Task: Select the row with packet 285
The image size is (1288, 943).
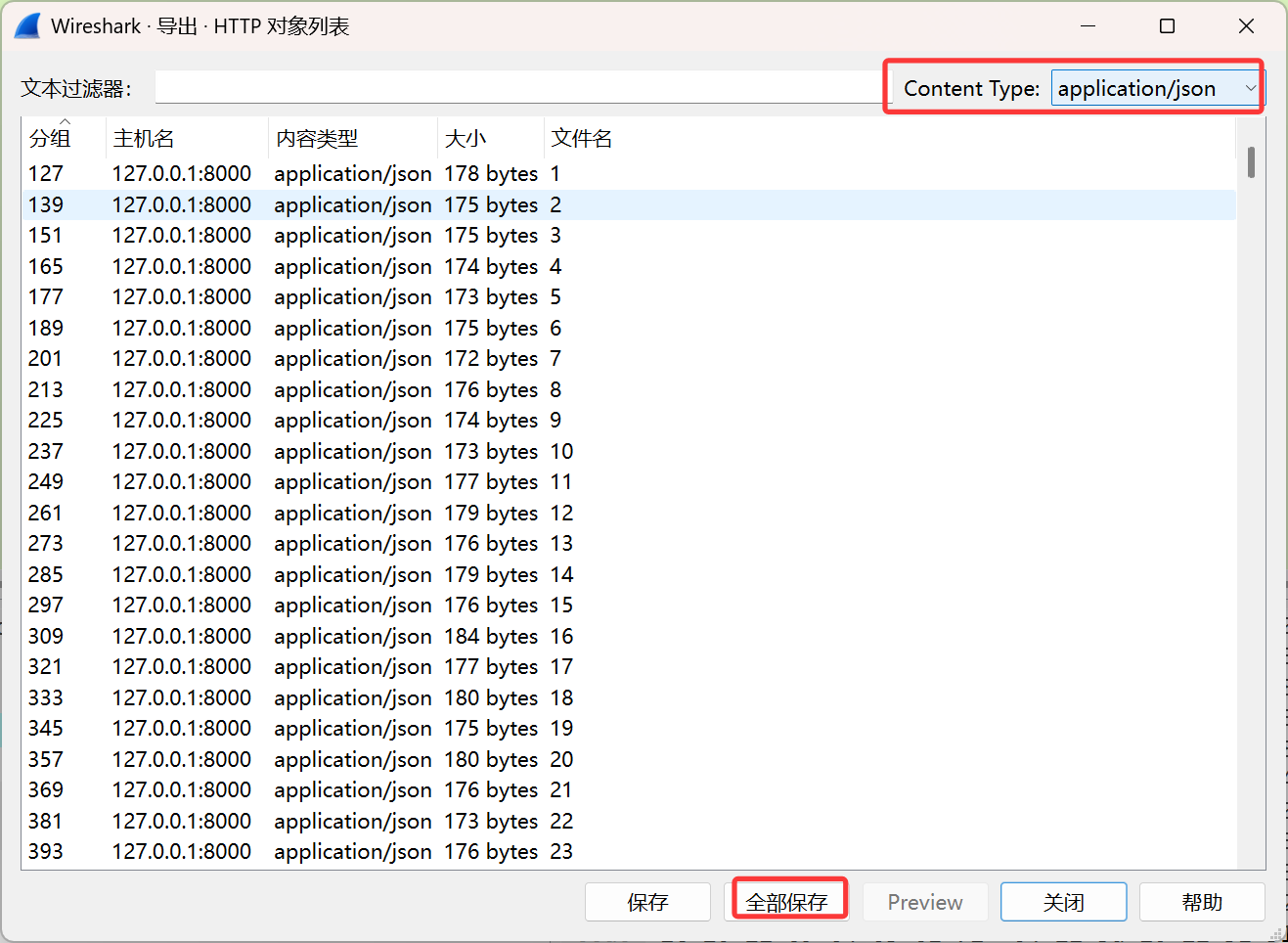Action: (629, 574)
